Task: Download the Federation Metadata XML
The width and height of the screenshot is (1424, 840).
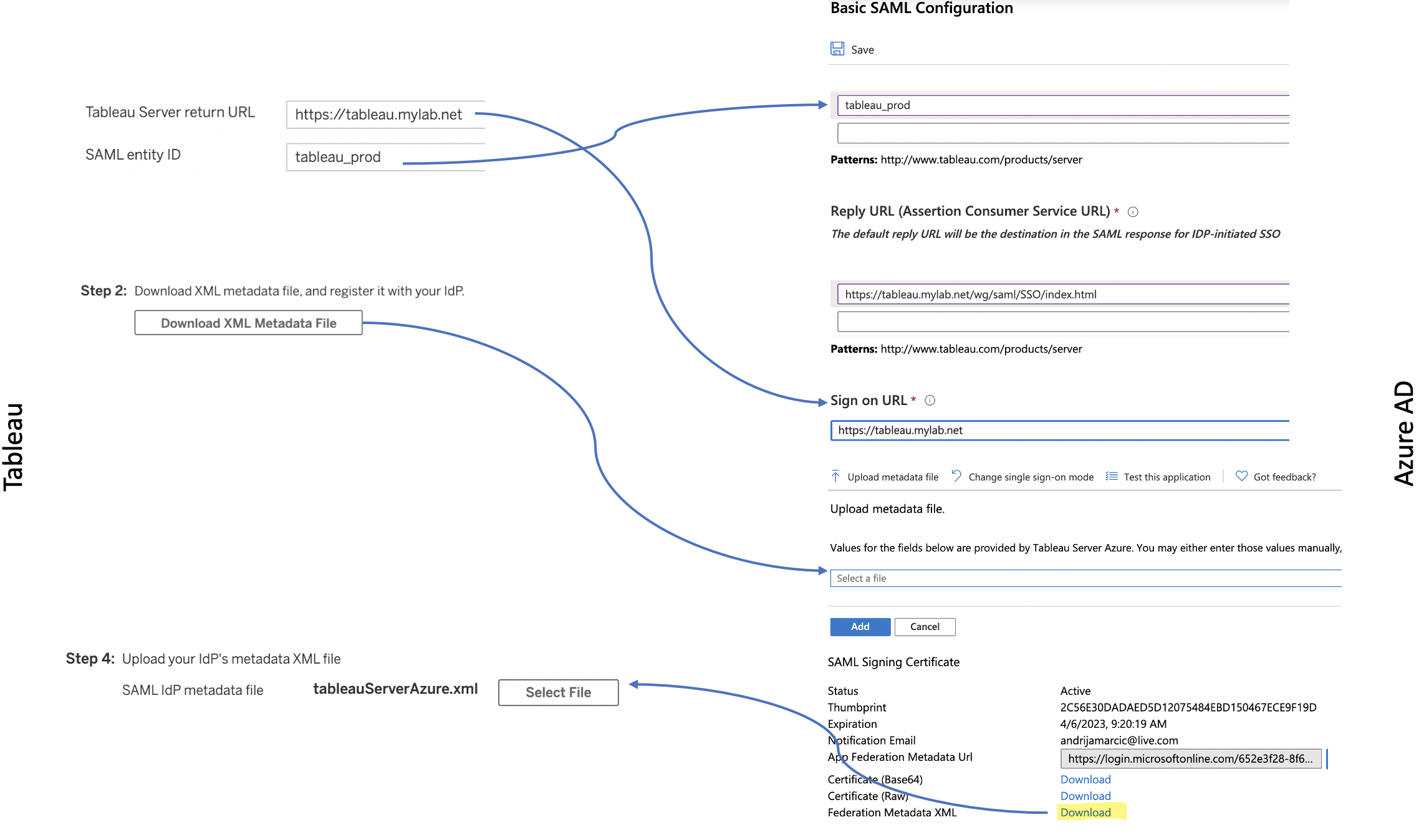Action: point(1085,813)
